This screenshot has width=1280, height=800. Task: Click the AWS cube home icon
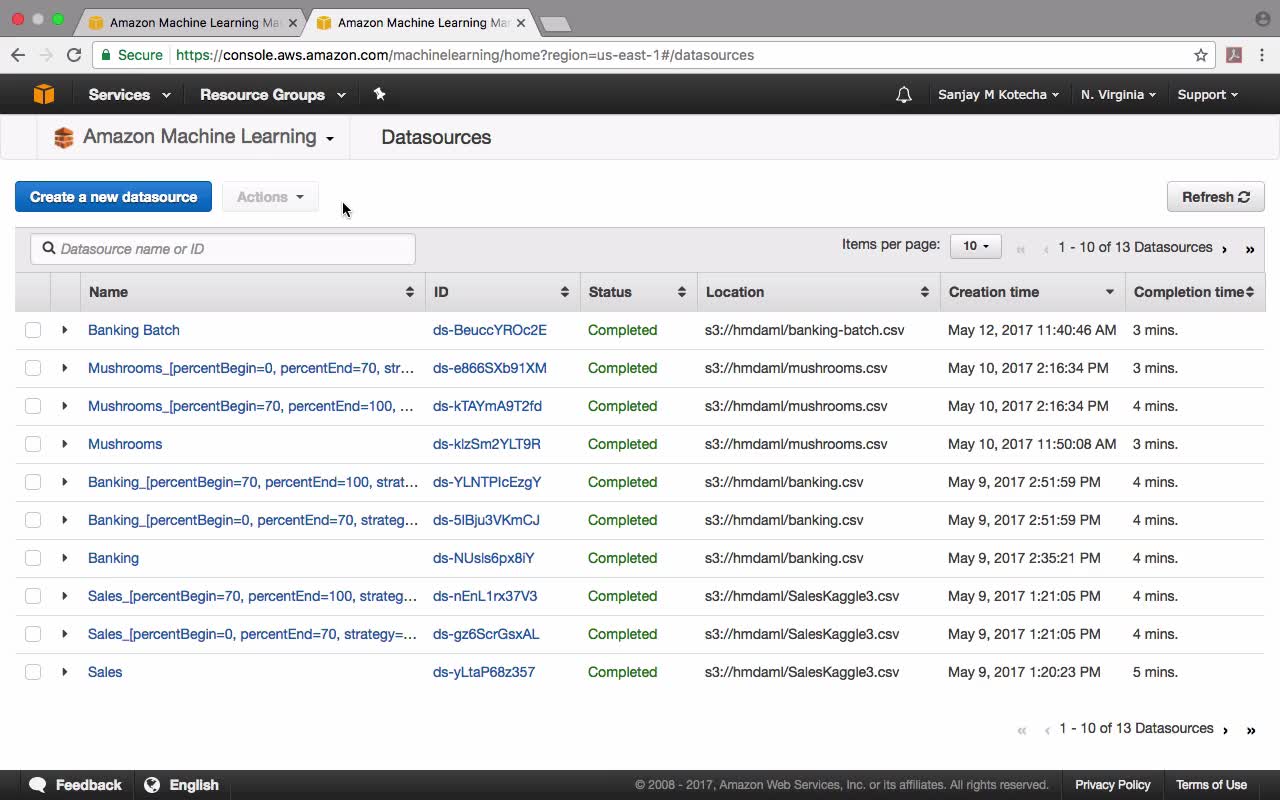[44, 94]
